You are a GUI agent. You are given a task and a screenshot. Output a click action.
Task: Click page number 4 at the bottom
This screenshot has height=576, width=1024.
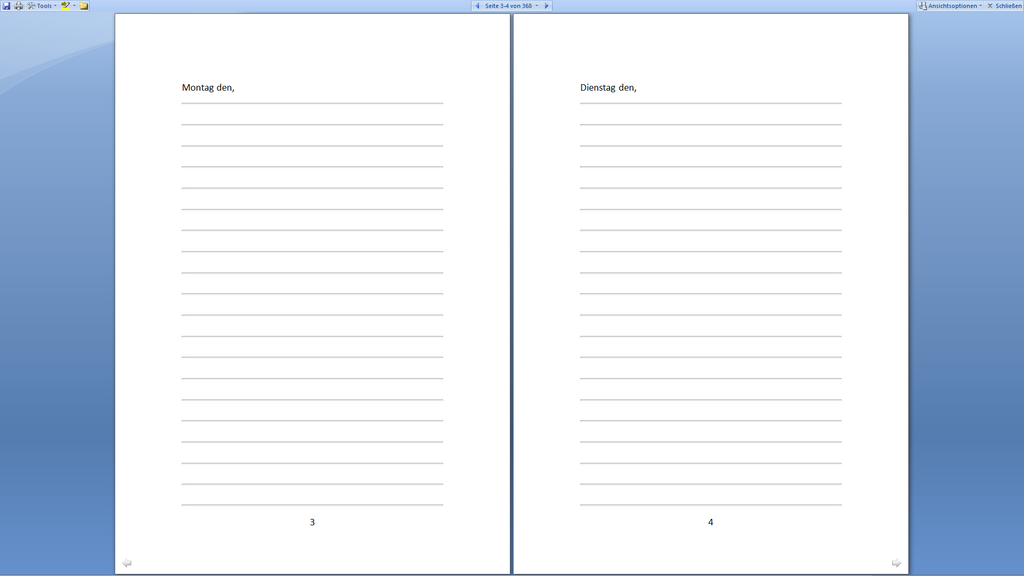point(711,522)
